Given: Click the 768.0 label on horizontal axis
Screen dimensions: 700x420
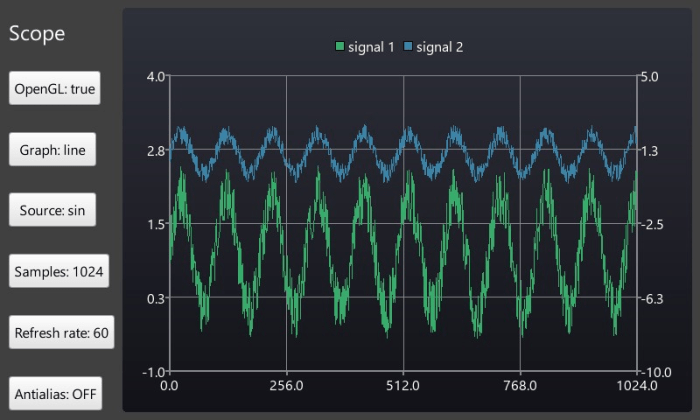Looking at the screenshot, I should [520, 385].
